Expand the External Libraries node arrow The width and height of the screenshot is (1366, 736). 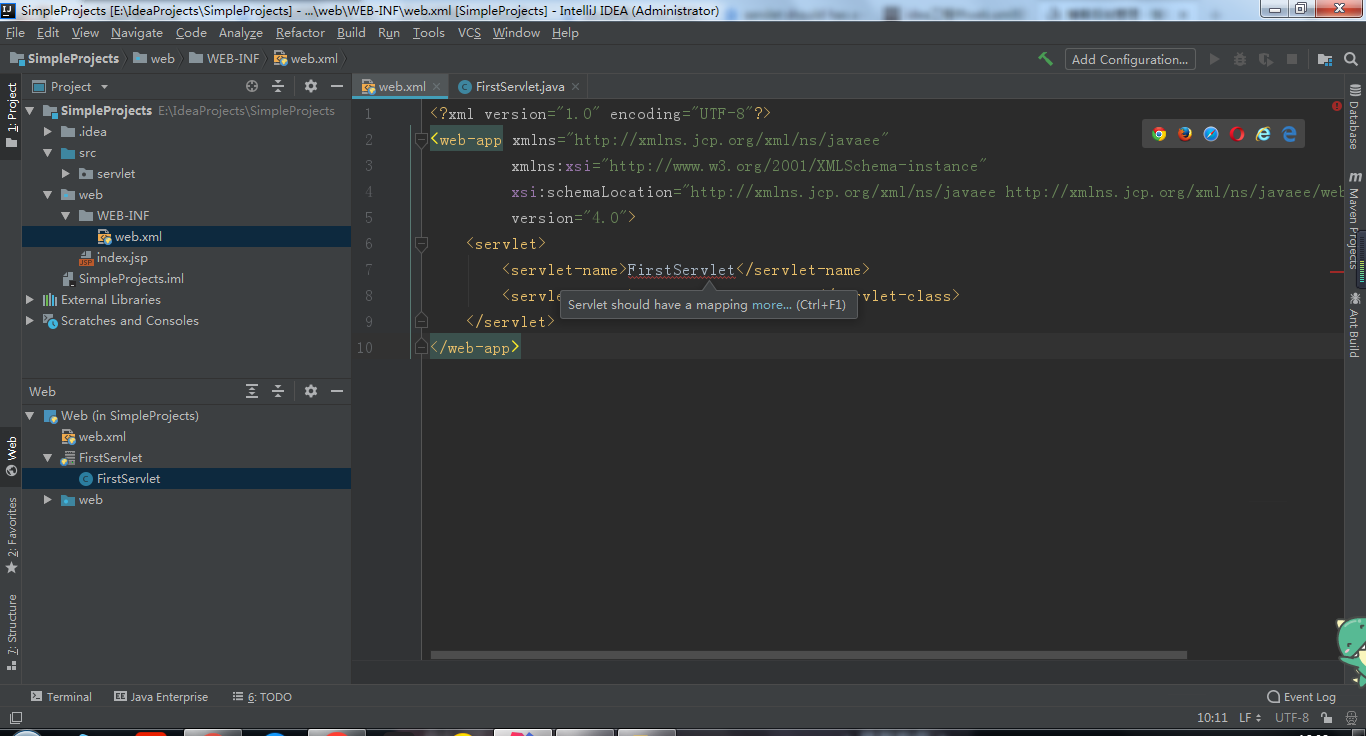[30, 299]
